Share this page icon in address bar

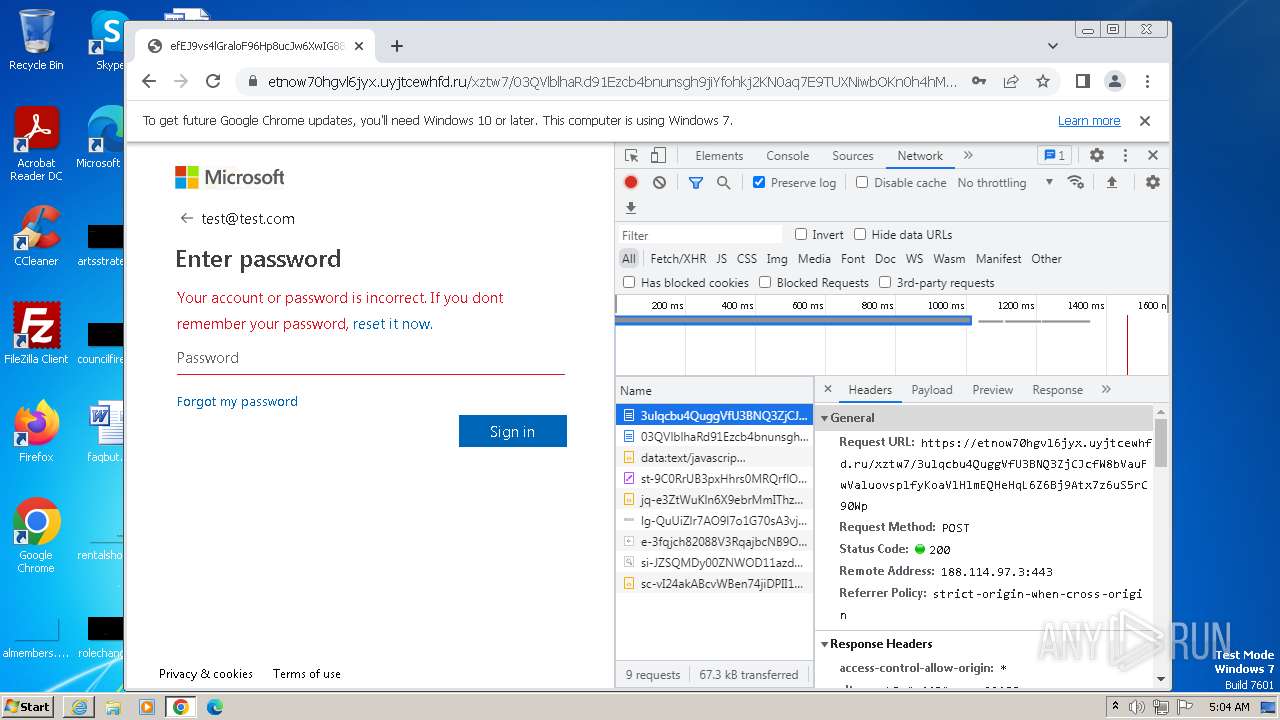[x=1011, y=82]
